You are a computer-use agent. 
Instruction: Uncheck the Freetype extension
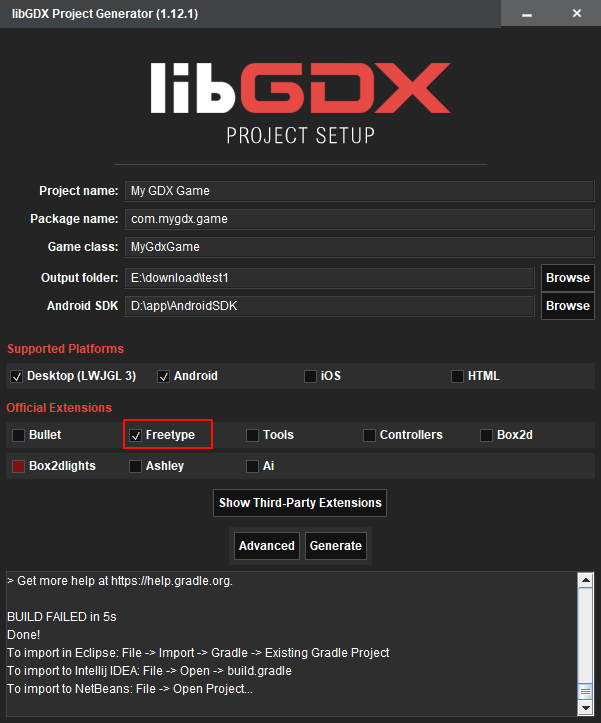[136, 436]
